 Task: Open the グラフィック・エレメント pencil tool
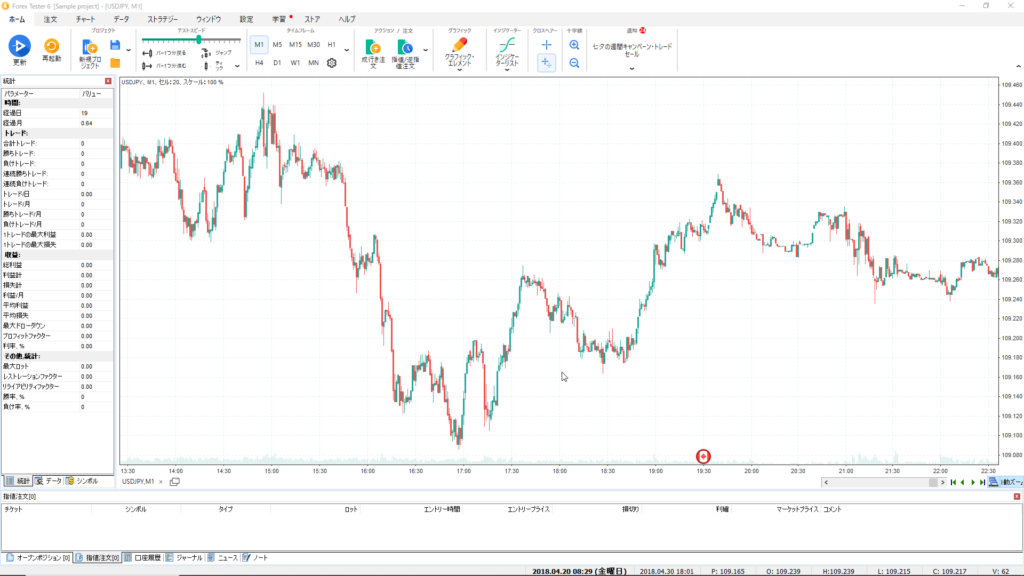click(459, 44)
